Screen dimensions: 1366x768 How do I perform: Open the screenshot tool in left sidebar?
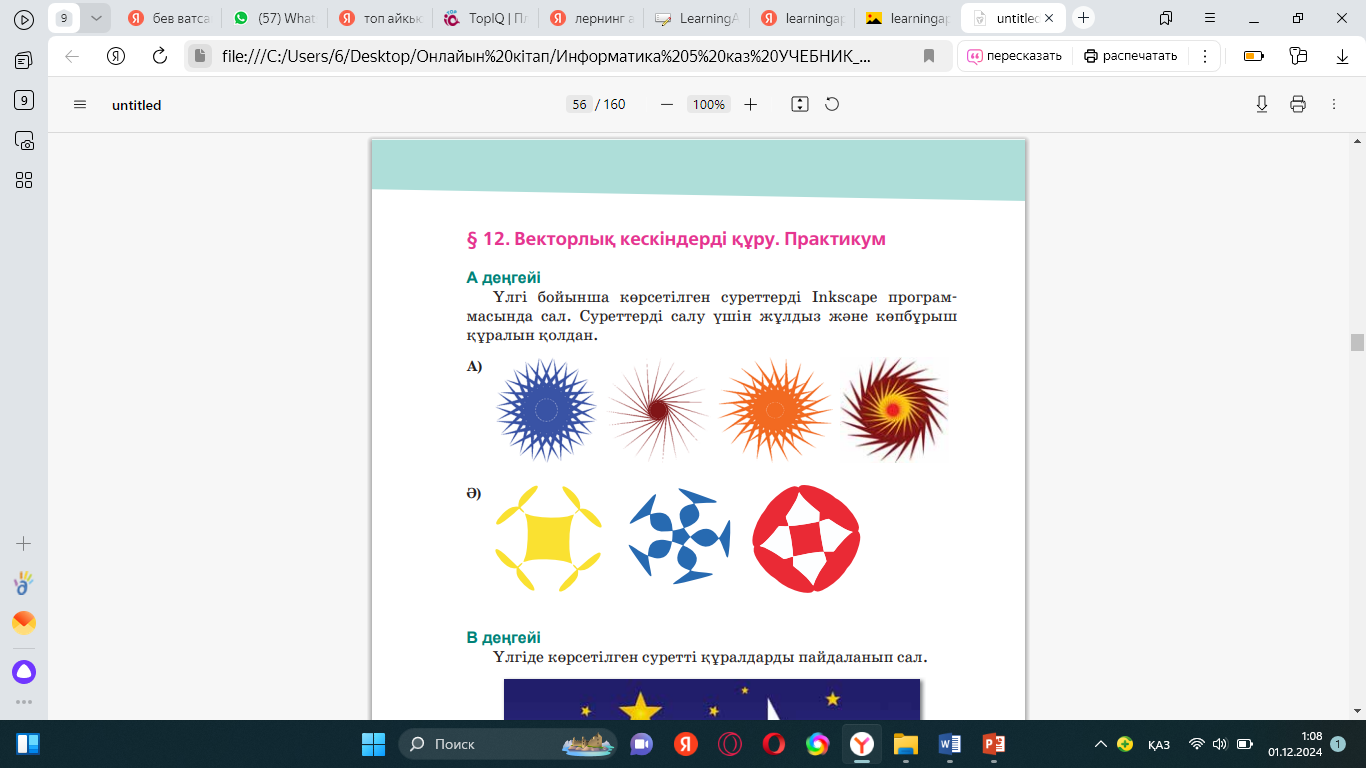pyautogui.click(x=24, y=140)
